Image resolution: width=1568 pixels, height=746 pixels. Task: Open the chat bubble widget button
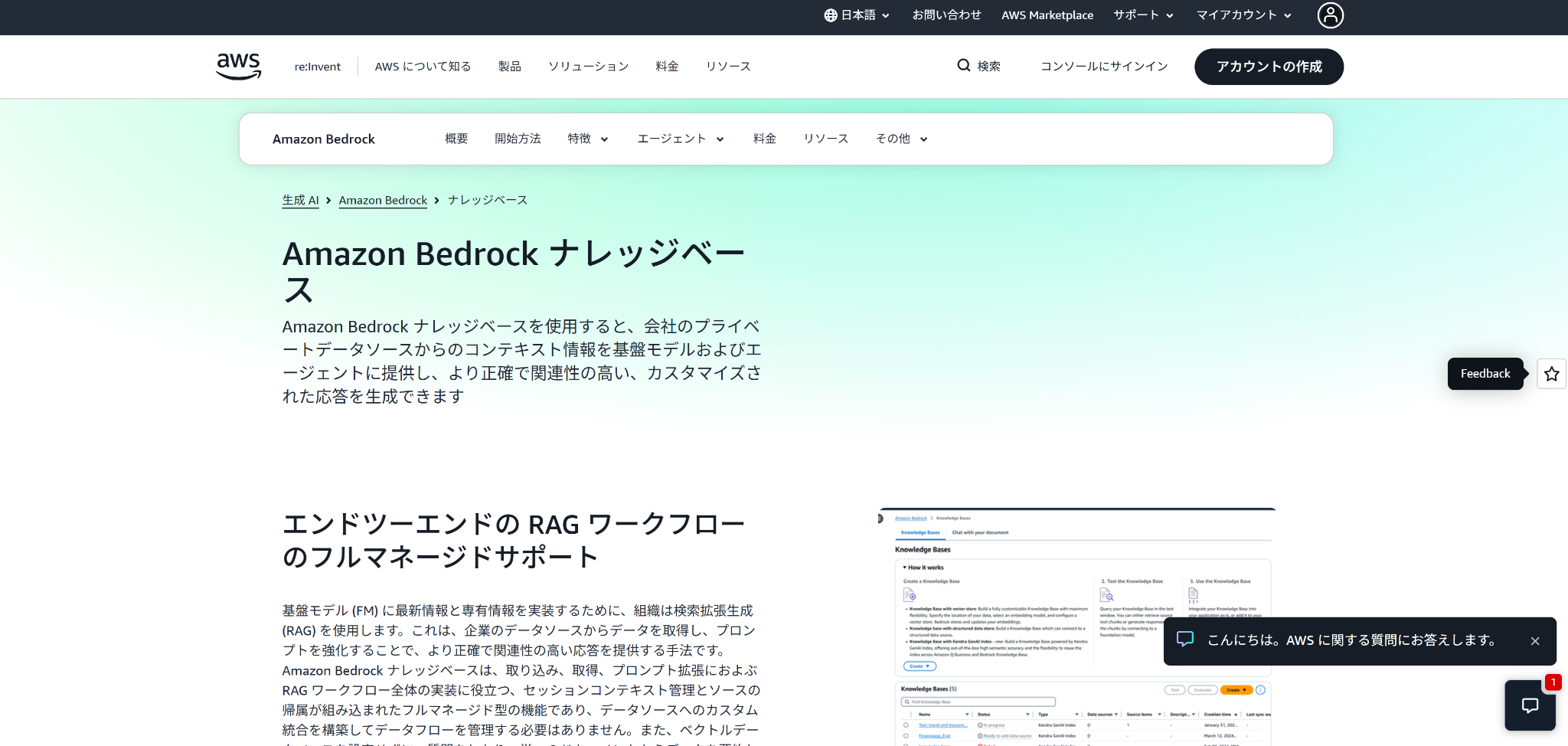point(1530,705)
